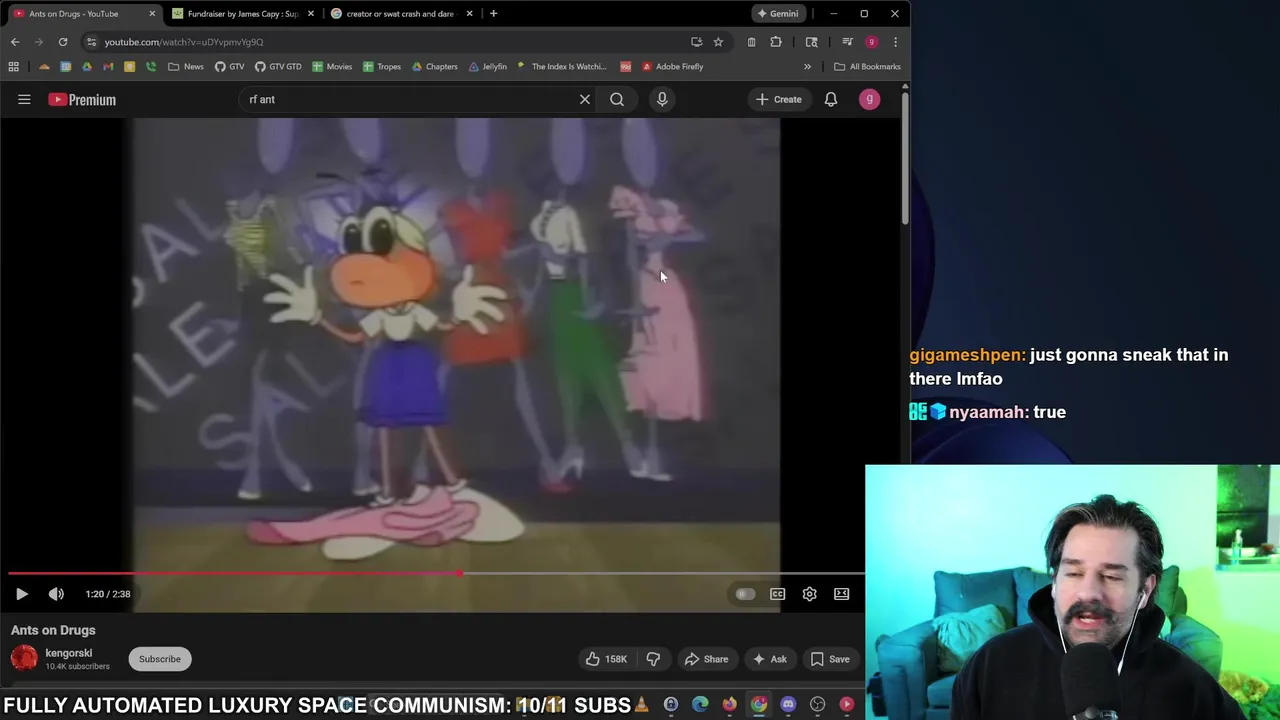Click the install or cast icon in the address bar
This screenshot has width=1280, height=720.
[x=696, y=42]
